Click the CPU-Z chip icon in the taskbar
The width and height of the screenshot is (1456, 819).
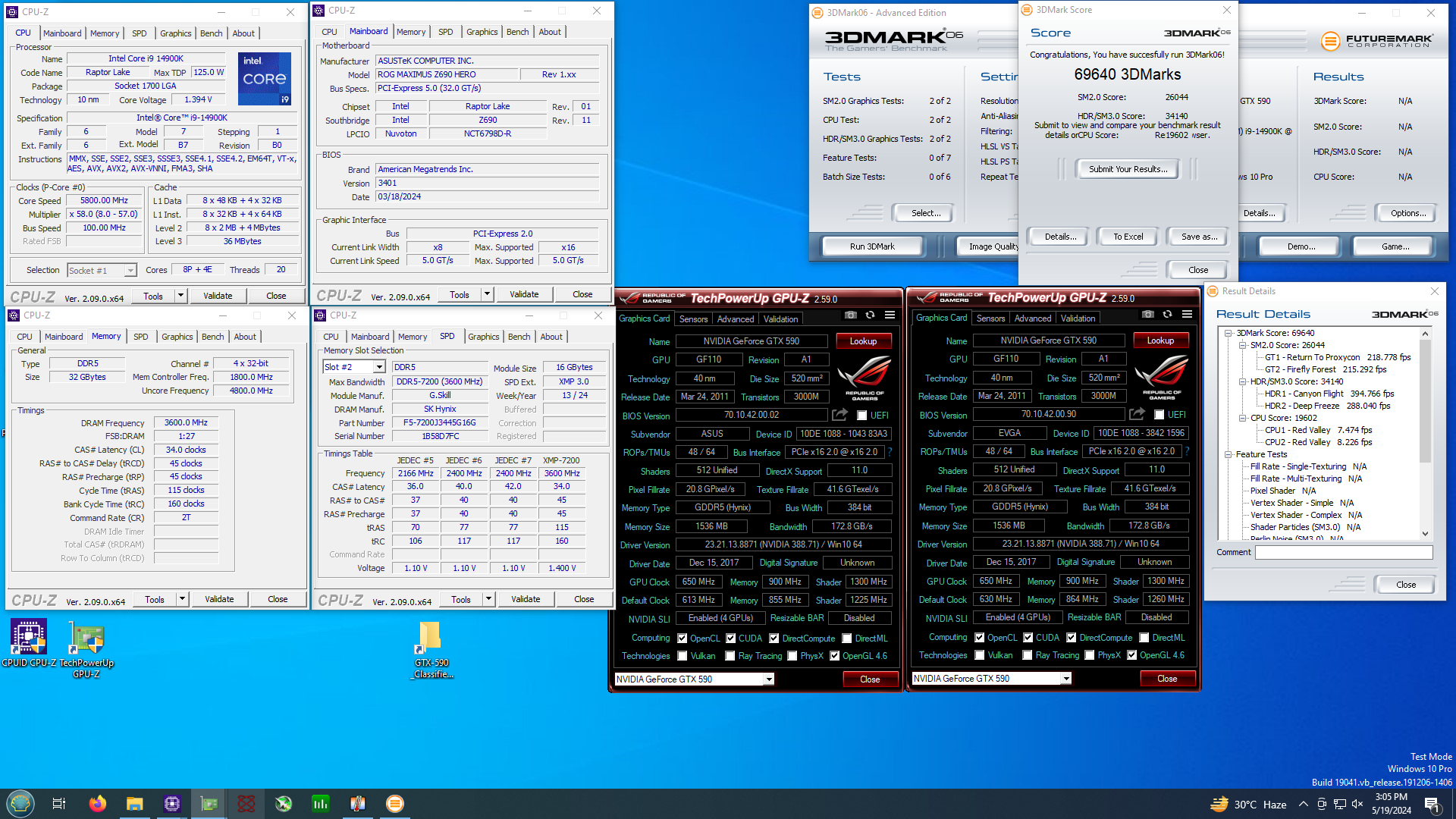(x=172, y=804)
